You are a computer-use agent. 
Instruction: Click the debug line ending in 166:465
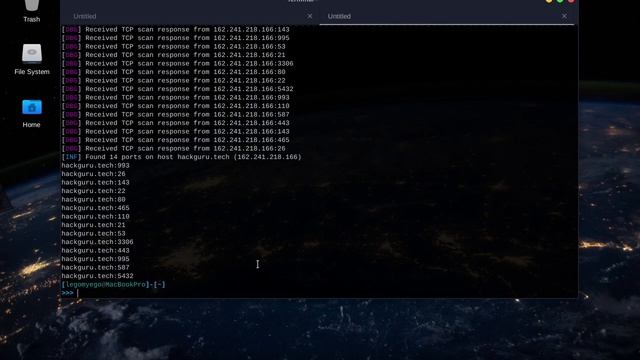(176, 140)
